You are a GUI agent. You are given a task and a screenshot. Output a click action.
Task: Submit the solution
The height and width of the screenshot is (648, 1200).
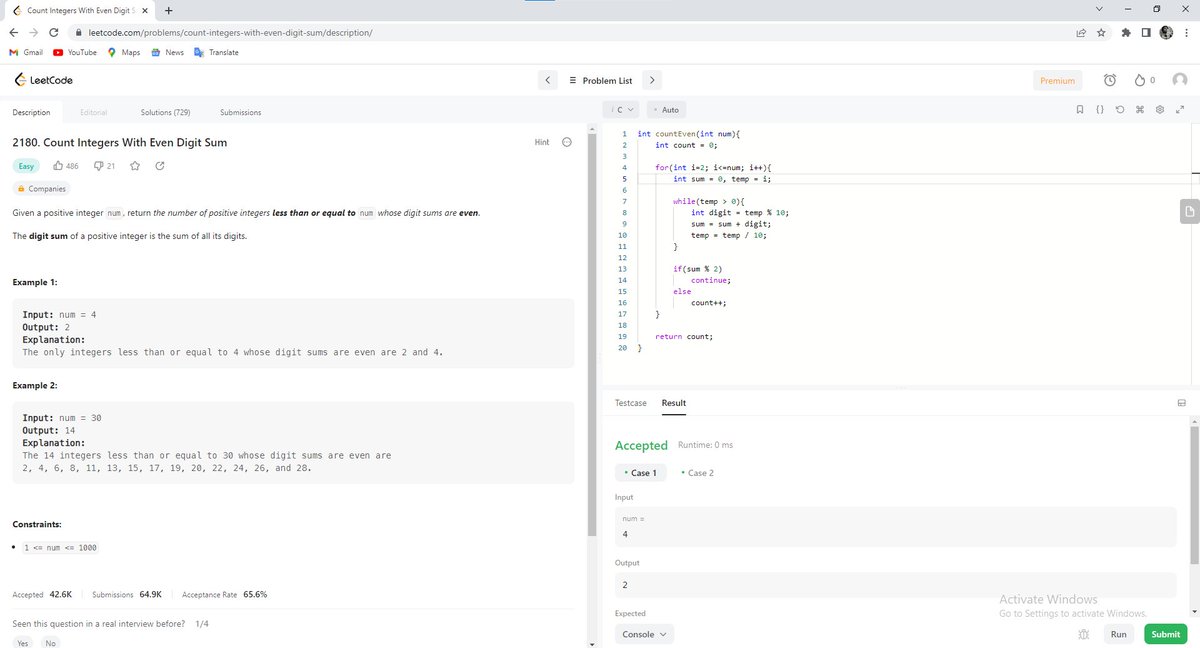1166,634
